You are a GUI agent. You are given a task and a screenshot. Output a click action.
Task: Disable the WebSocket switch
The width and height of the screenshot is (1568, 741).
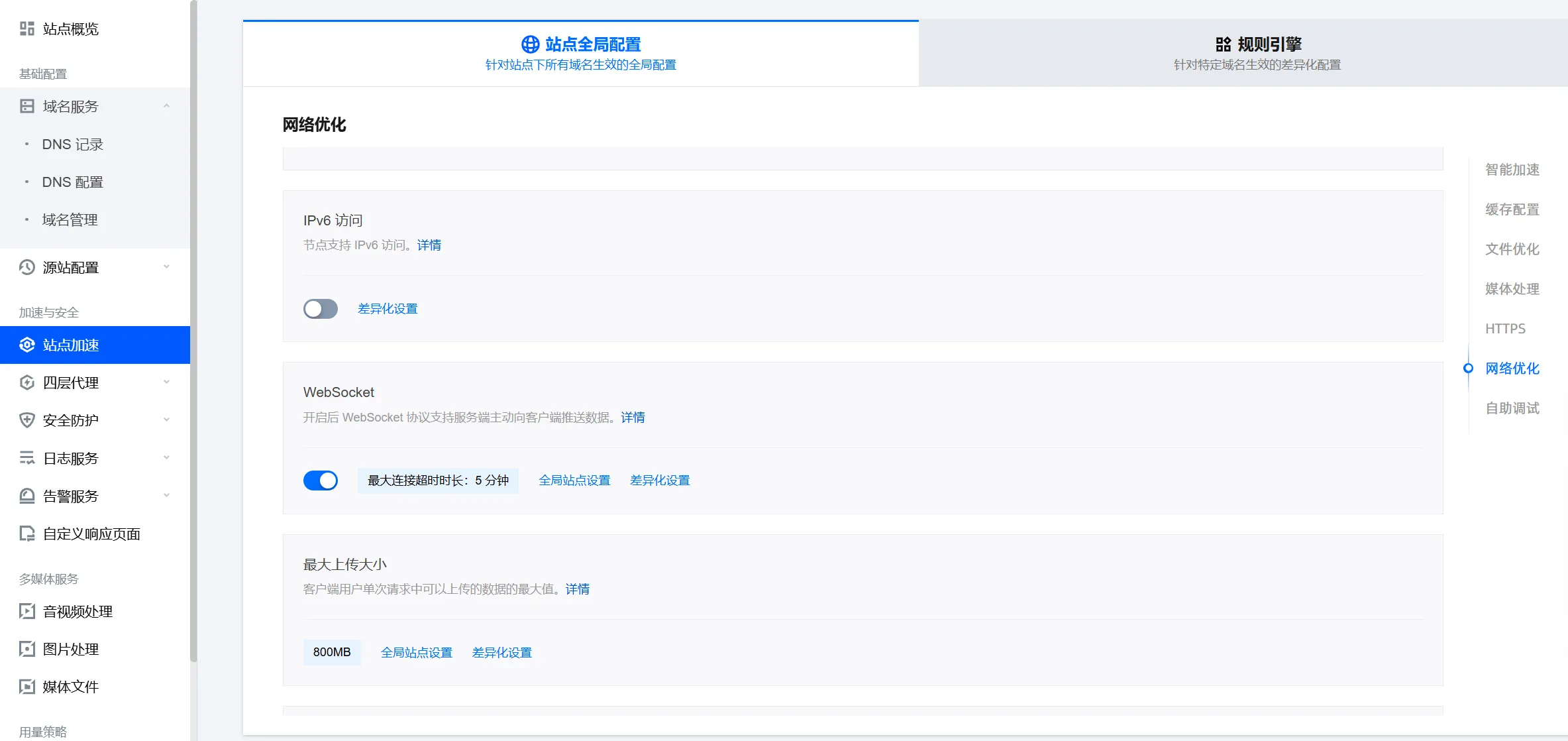(321, 480)
